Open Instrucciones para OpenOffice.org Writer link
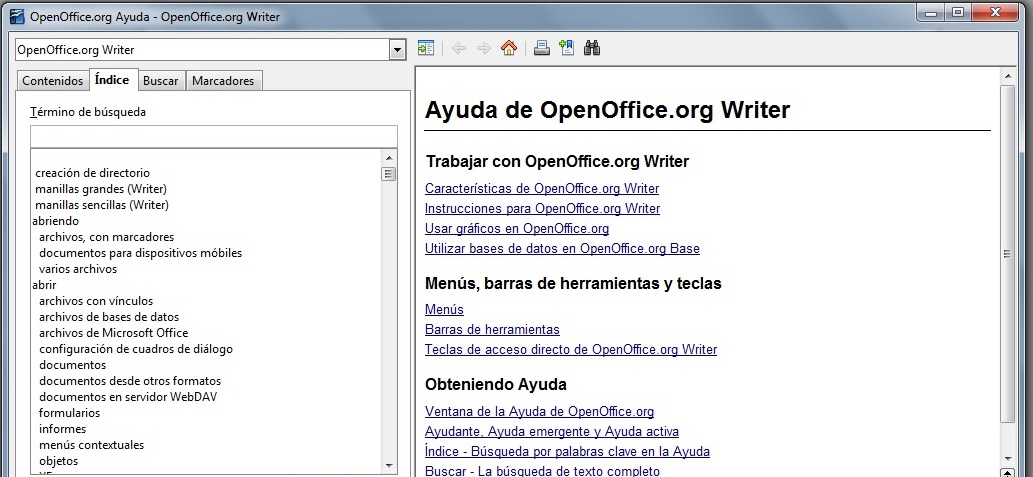Image resolution: width=1033 pixels, height=477 pixels. tap(542, 209)
